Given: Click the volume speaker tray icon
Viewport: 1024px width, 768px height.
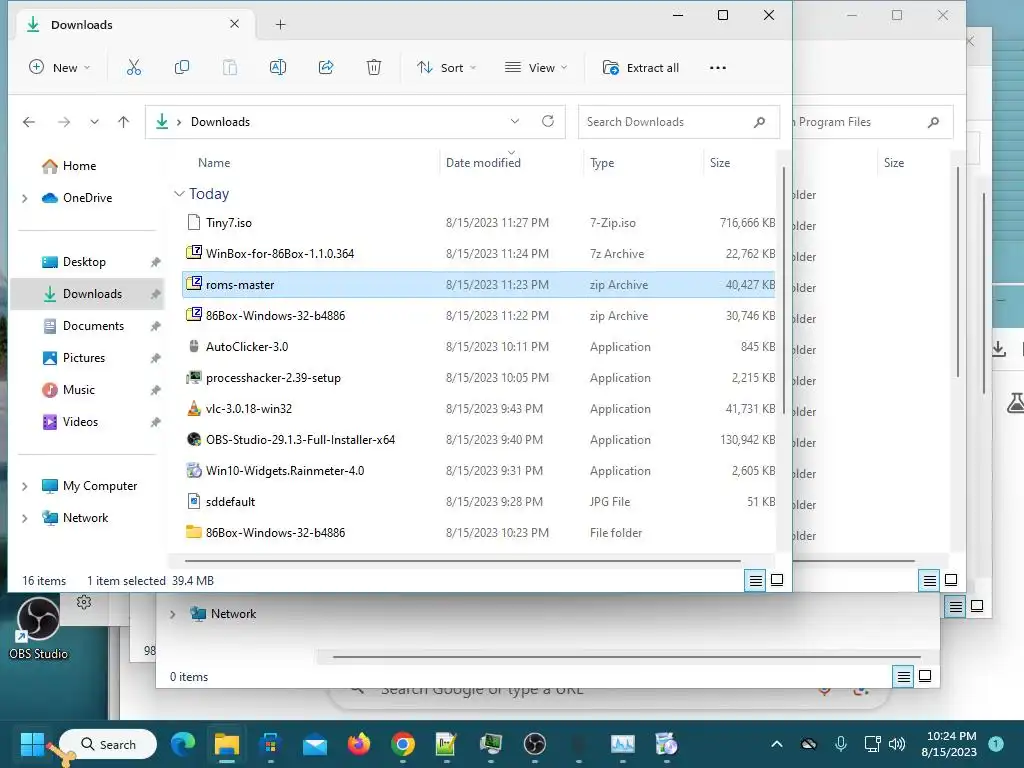Looking at the screenshot, I should point(897,743).
